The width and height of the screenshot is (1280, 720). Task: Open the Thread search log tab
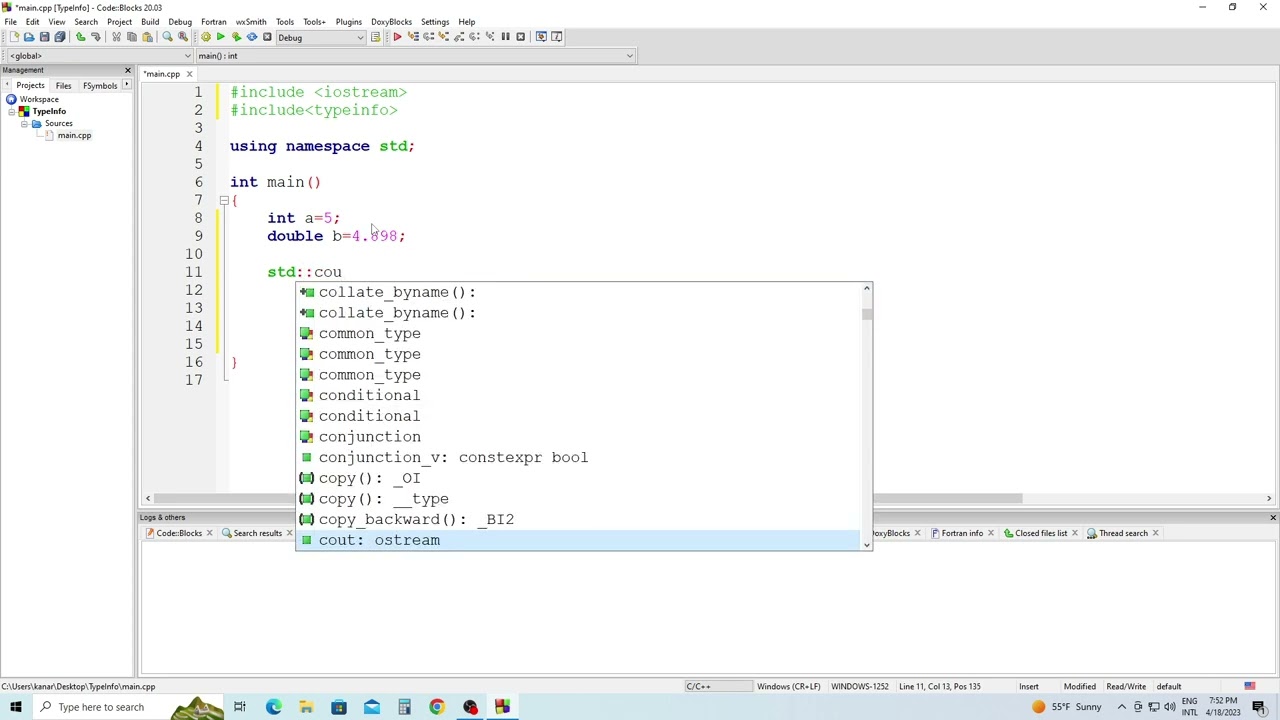(x=1123, y=533)
